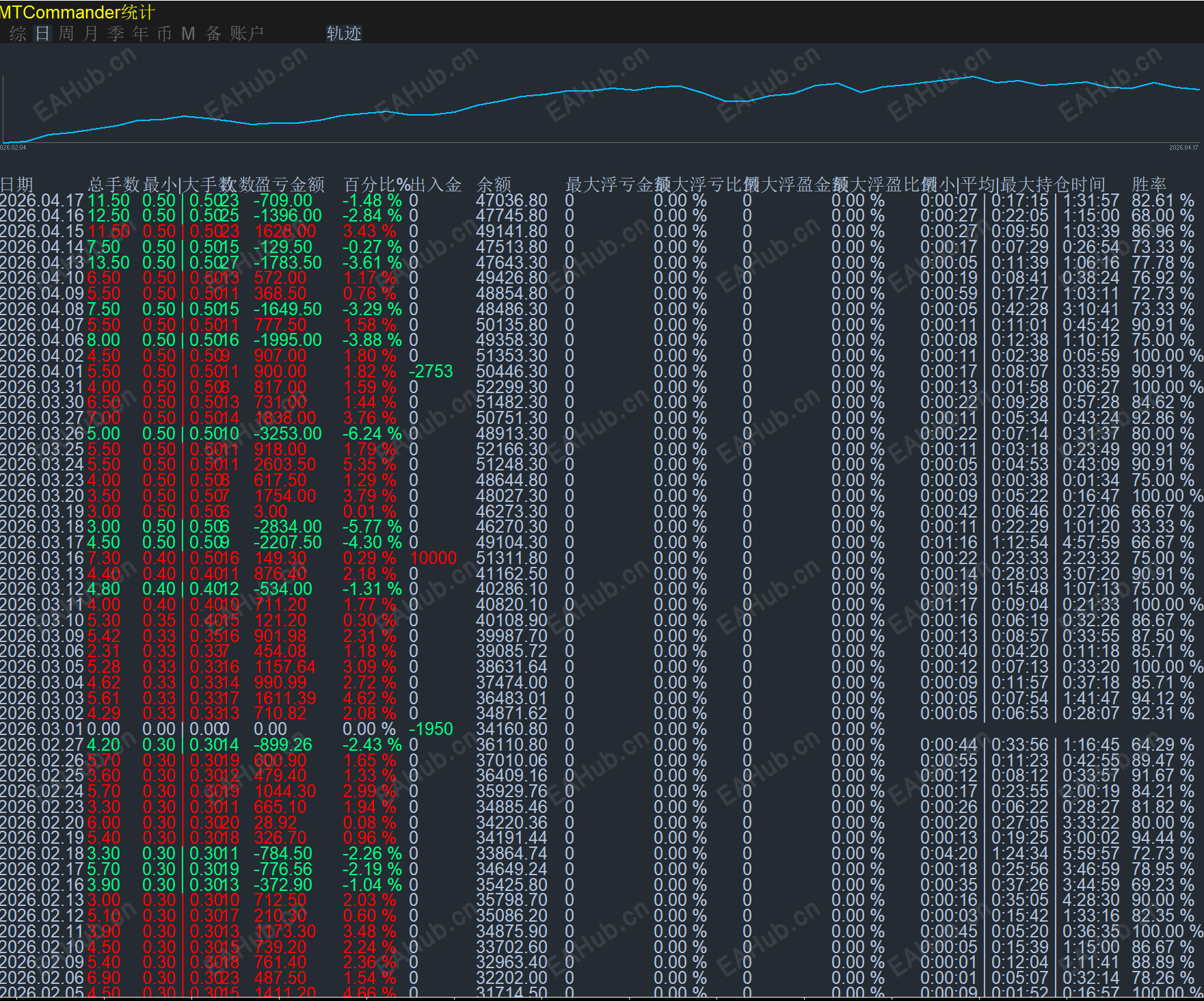Click the 胜率 win rate column header
Image resolution: width=1204 pixels, height=1001 pixels.
point(1149,185)
